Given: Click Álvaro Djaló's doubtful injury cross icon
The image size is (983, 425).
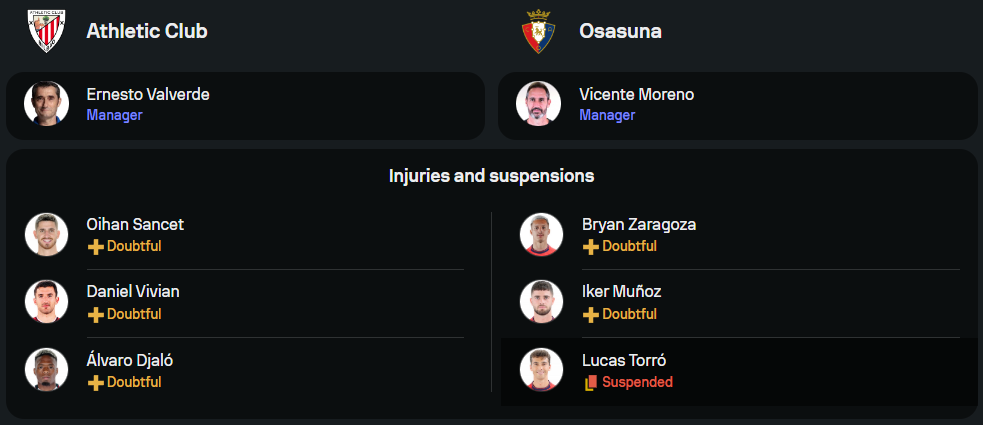Looking at the screenshot, I should pos(96,382).
